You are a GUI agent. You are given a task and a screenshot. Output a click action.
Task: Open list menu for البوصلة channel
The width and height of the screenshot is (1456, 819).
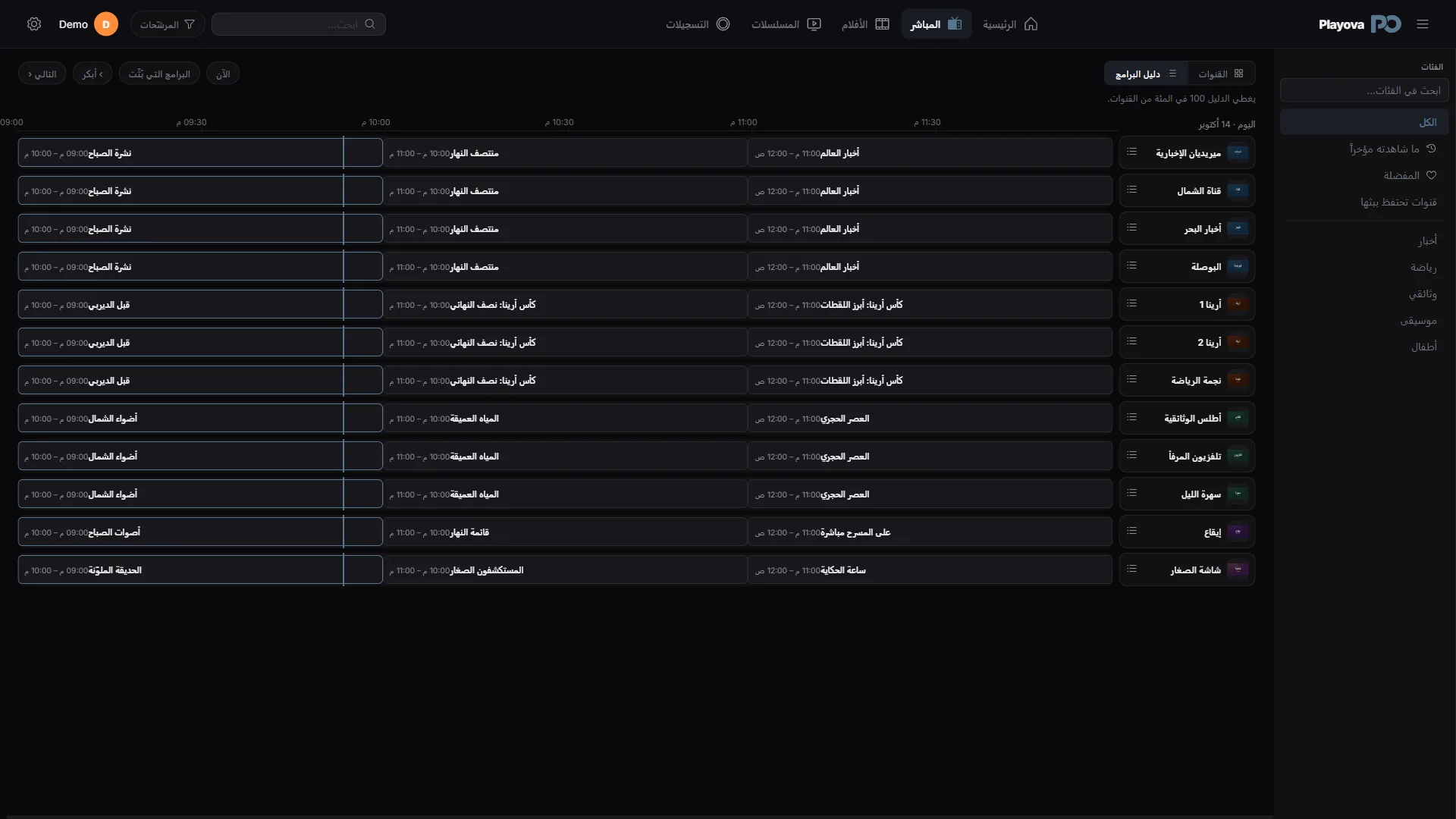click(1131, 266)
